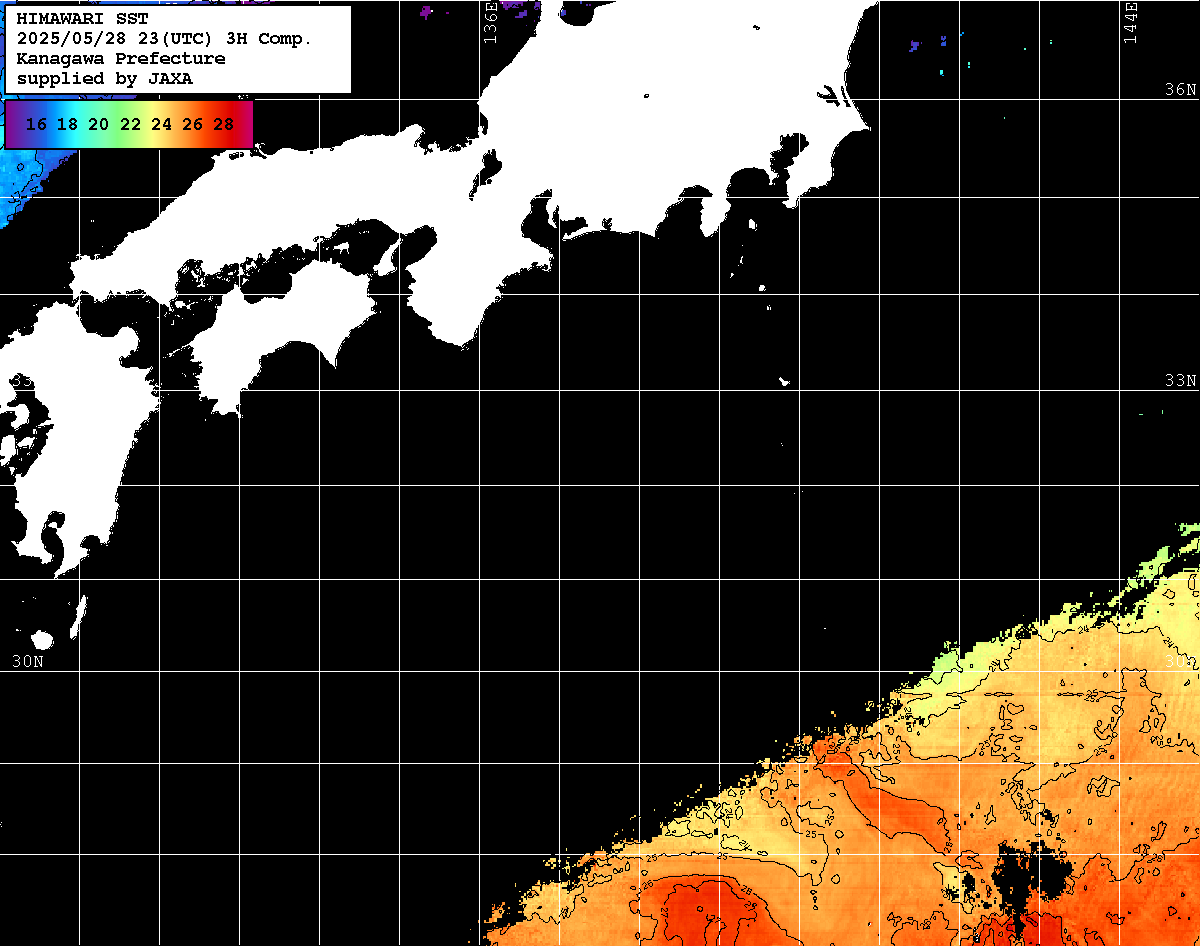Click the HIMAWARI SST title text

tap(82, 19)
